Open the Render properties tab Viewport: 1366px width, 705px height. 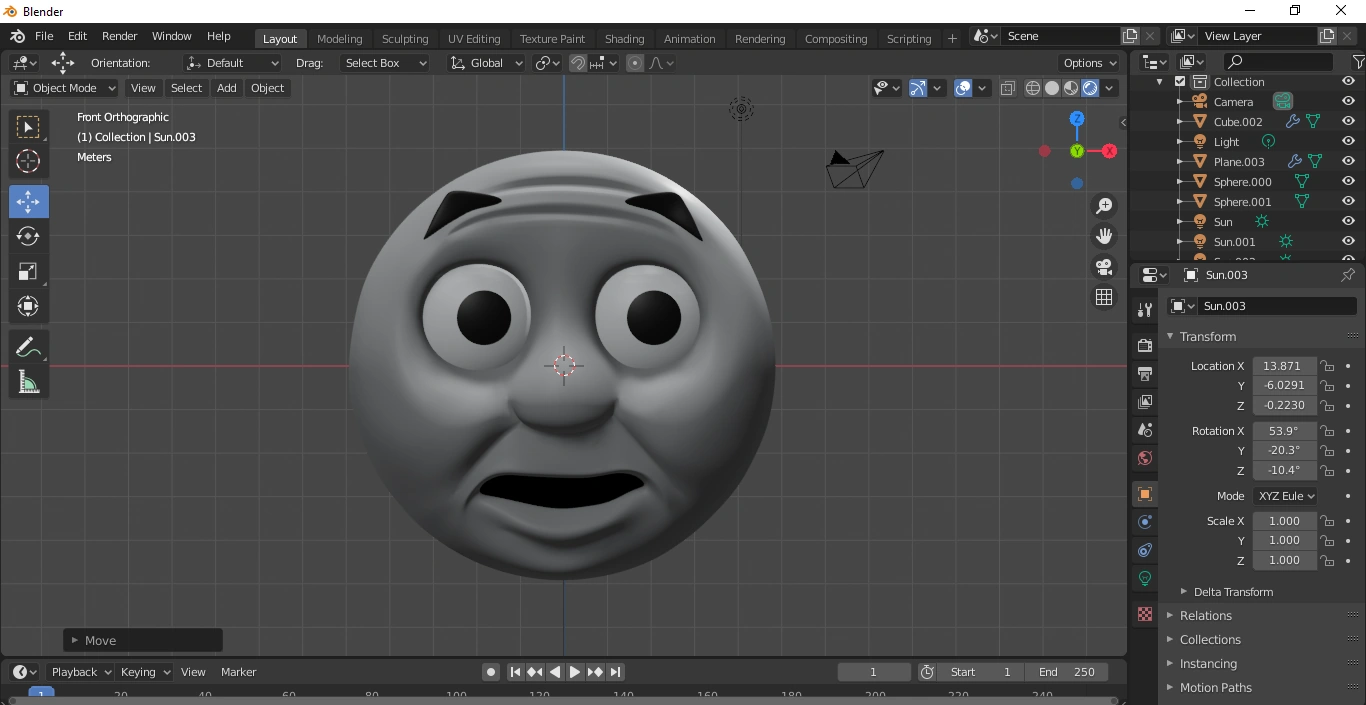(x=1143, y=344)
